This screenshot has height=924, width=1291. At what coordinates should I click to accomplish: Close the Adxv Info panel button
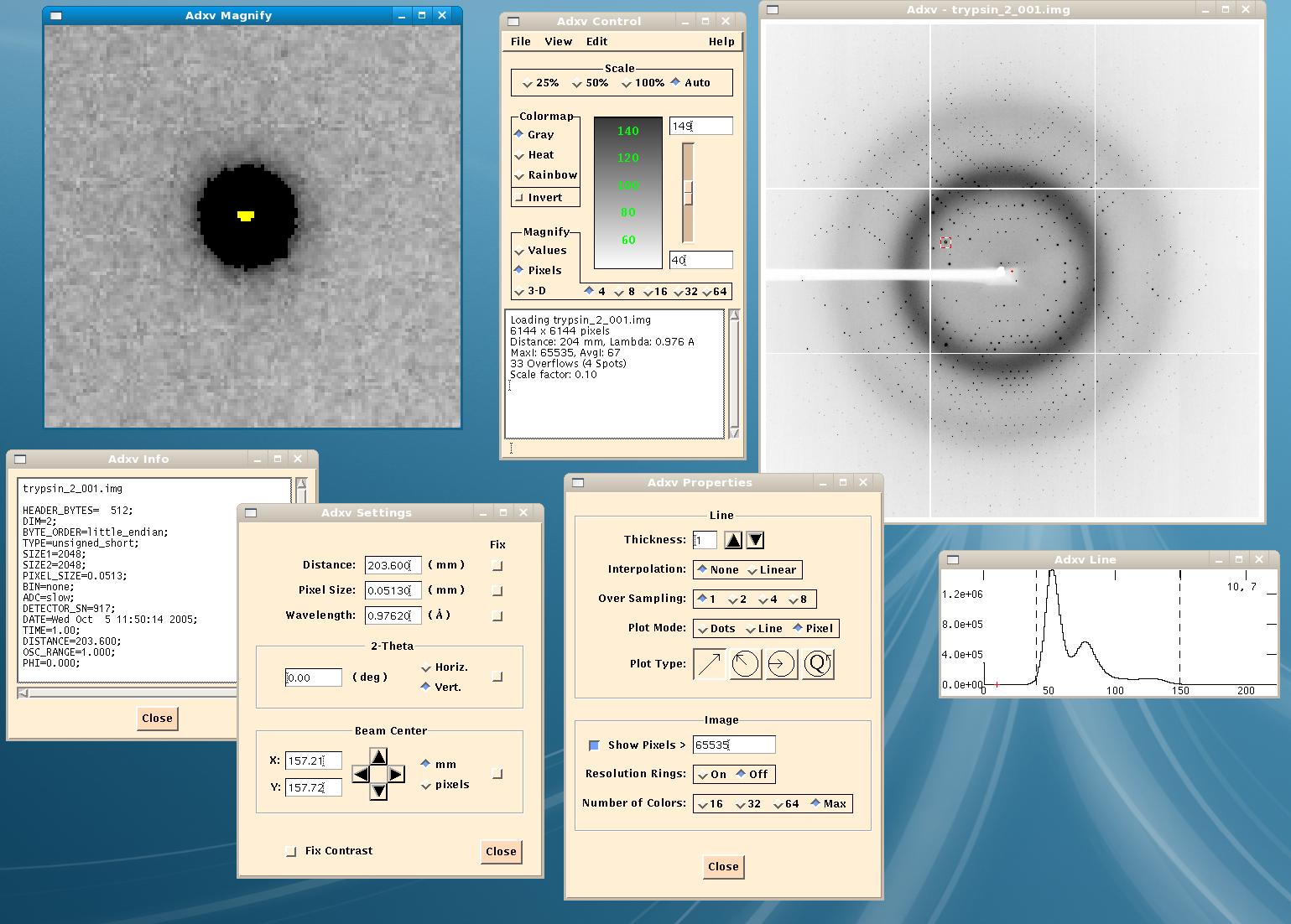pos(157,719)
